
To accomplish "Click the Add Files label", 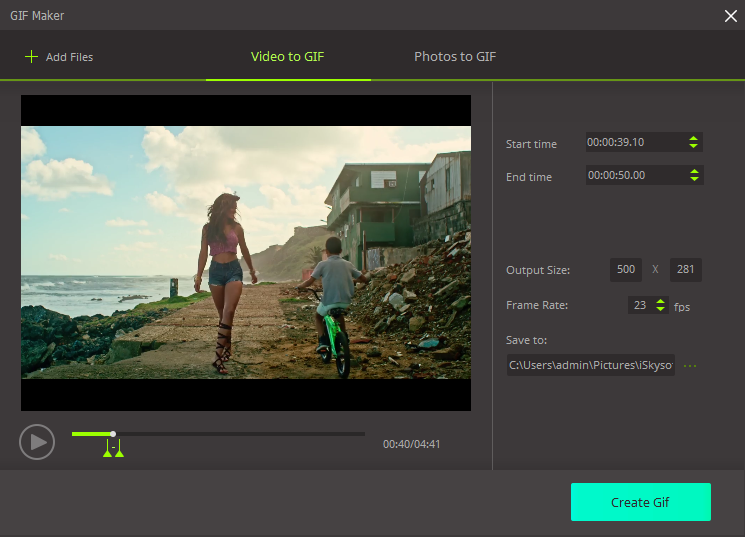I will (69, 57).
